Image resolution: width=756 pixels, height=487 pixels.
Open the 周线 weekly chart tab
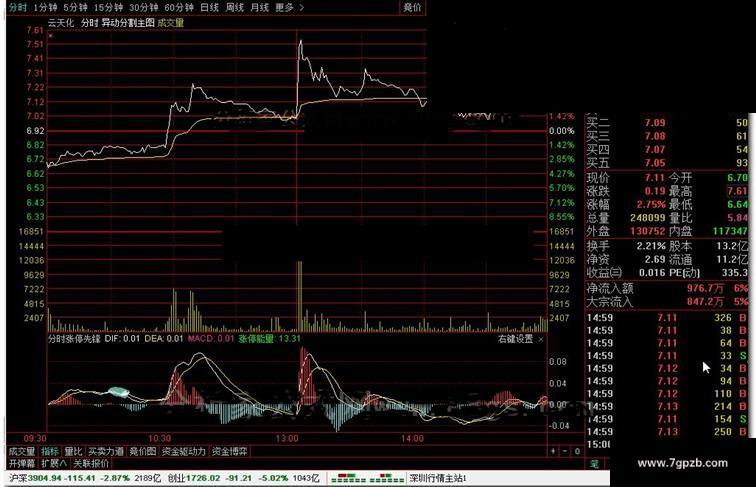click(235, 7)
